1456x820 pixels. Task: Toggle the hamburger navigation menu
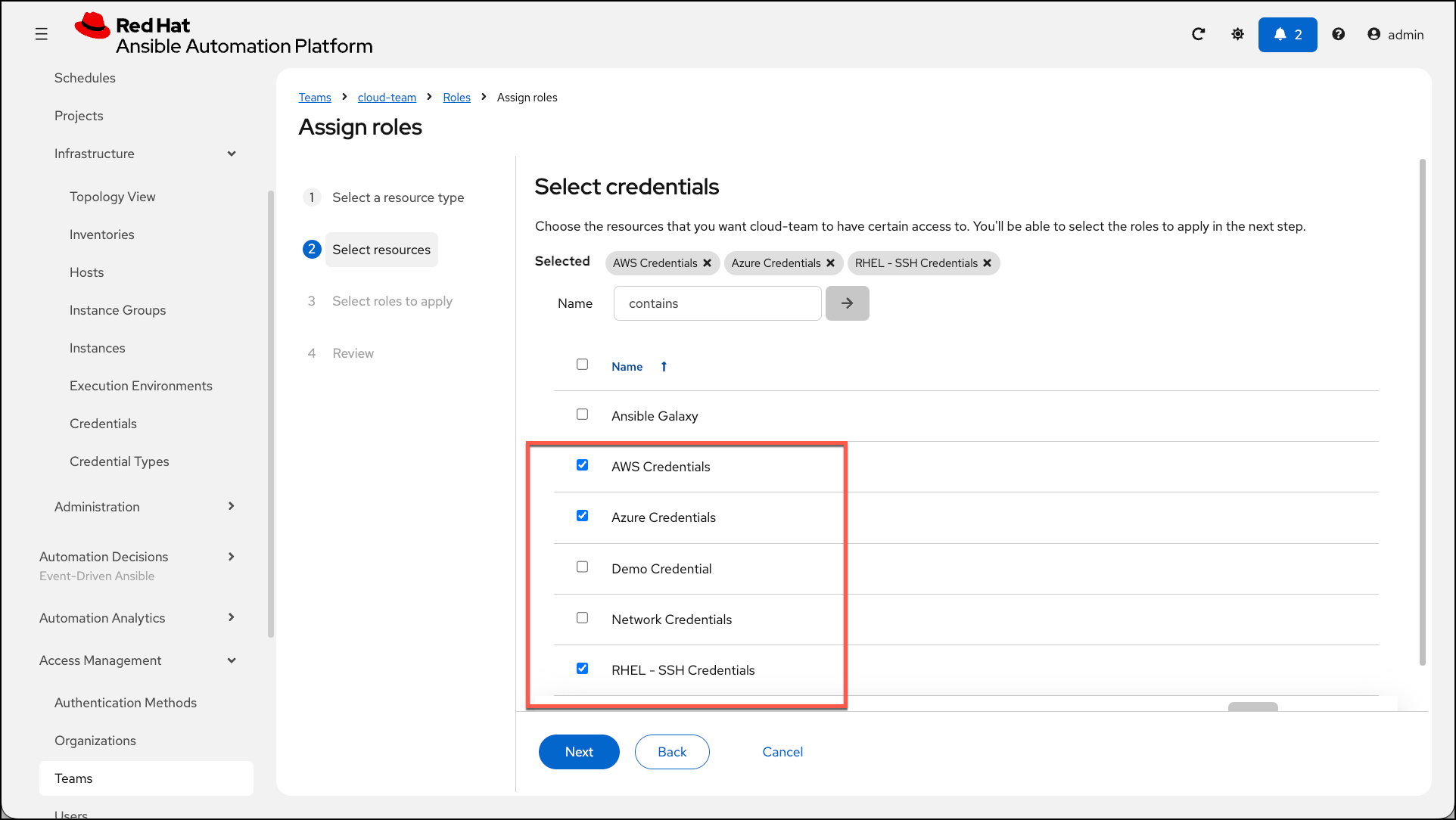pyautogui.click(x=42, y=34)
